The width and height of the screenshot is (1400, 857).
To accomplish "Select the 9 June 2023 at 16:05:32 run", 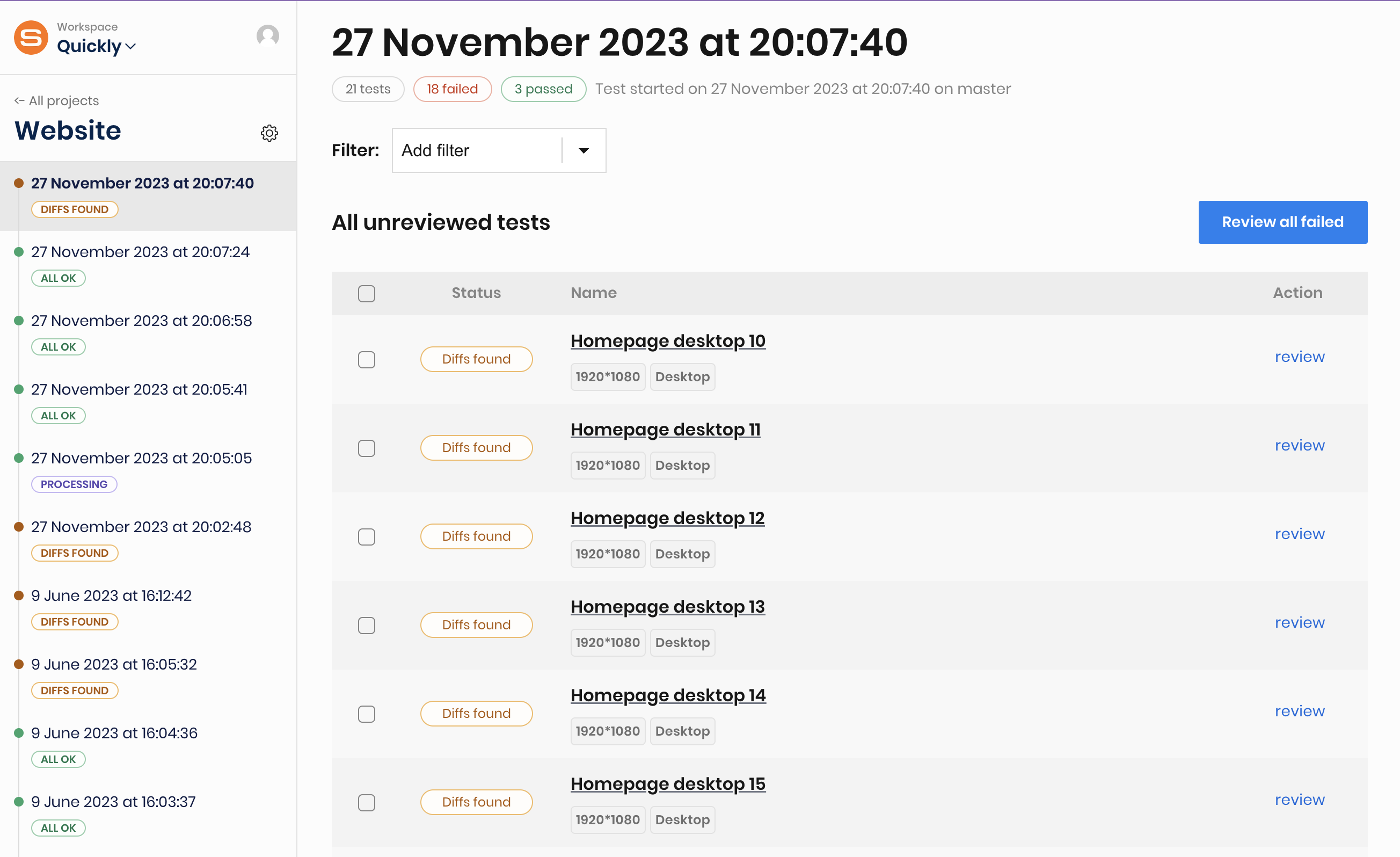I will pos(114,664).
